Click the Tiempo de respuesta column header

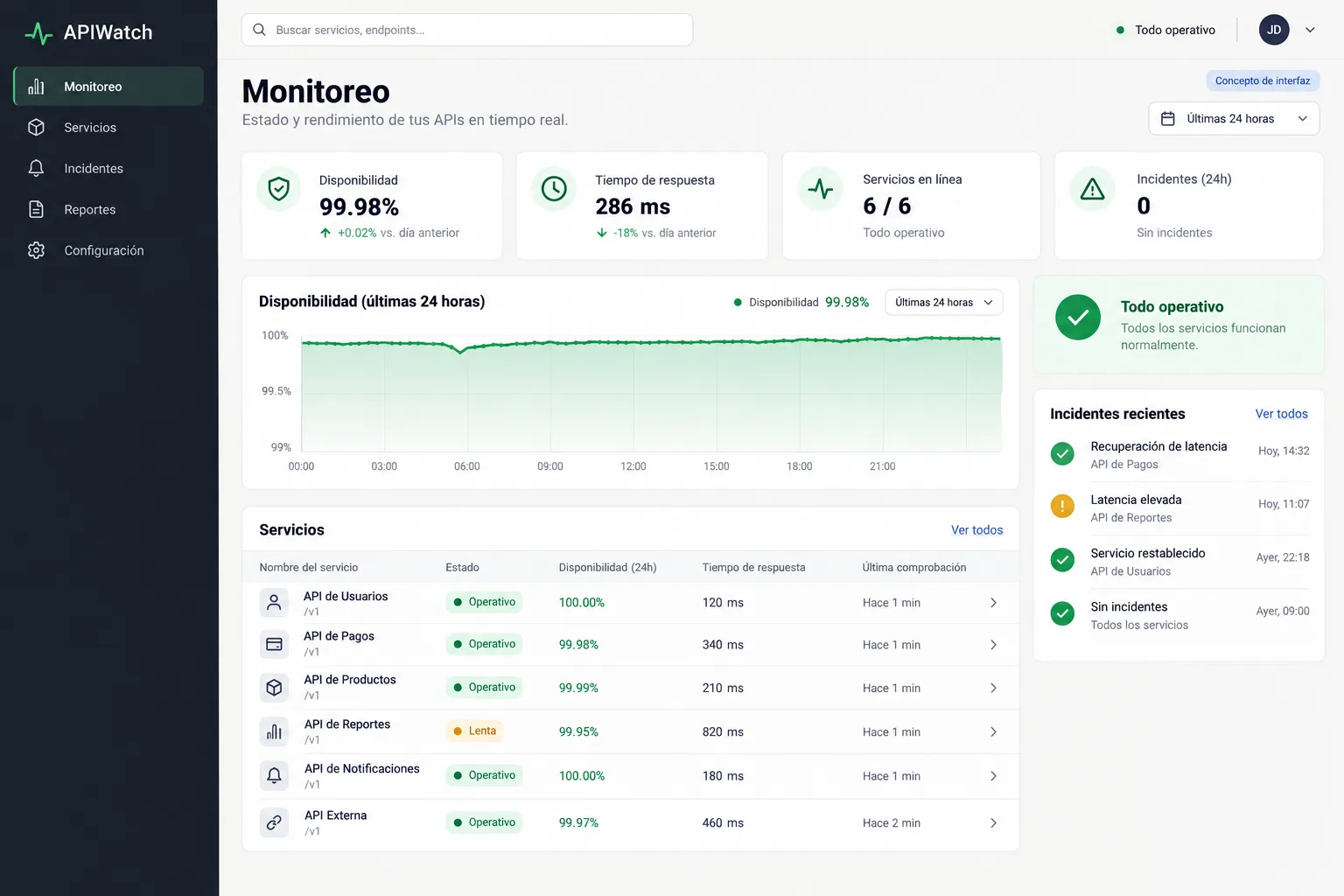(x=753, y=567)
